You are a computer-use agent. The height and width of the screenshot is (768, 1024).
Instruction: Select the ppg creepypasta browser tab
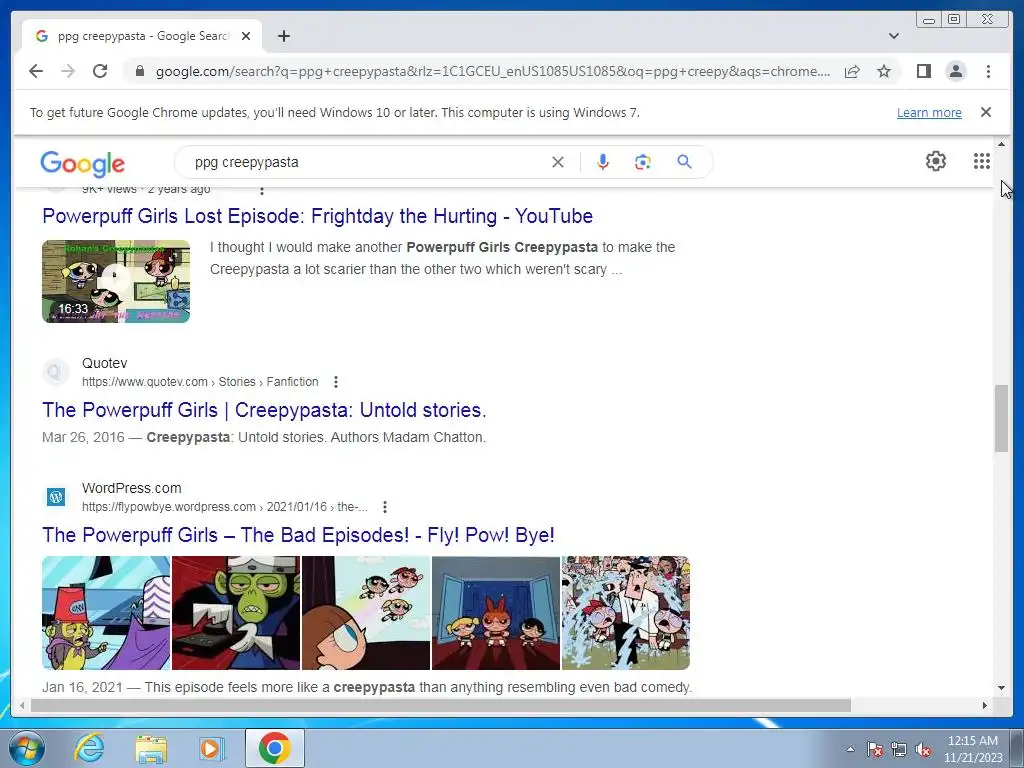coord(142,36)
